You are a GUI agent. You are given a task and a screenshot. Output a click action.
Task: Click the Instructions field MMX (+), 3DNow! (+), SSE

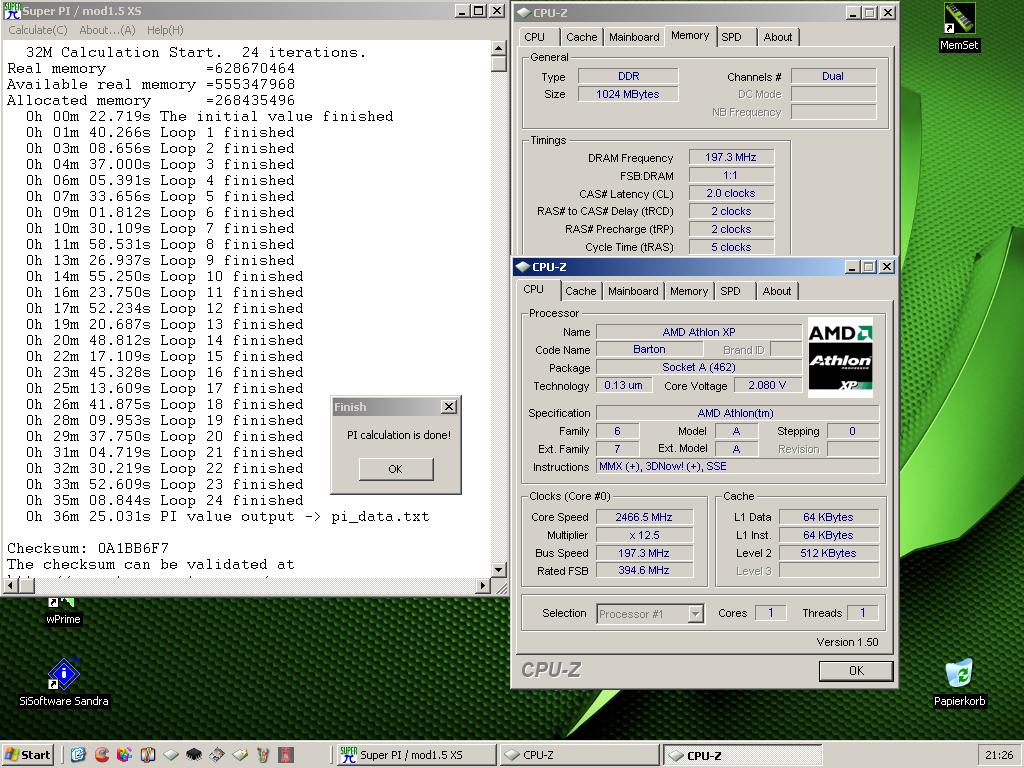click(737, 466)
